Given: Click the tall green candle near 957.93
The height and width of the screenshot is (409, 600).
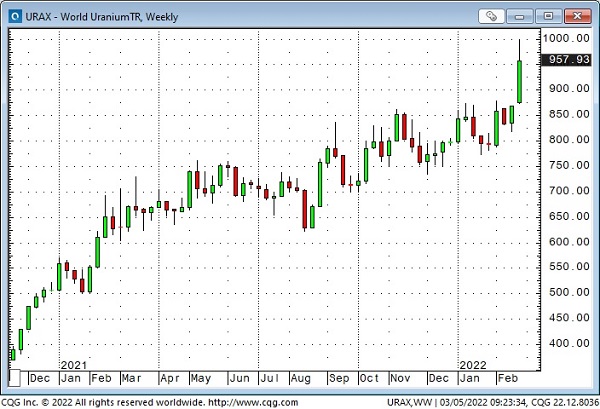Looking at the screenshot, I should tap(519, 81).
